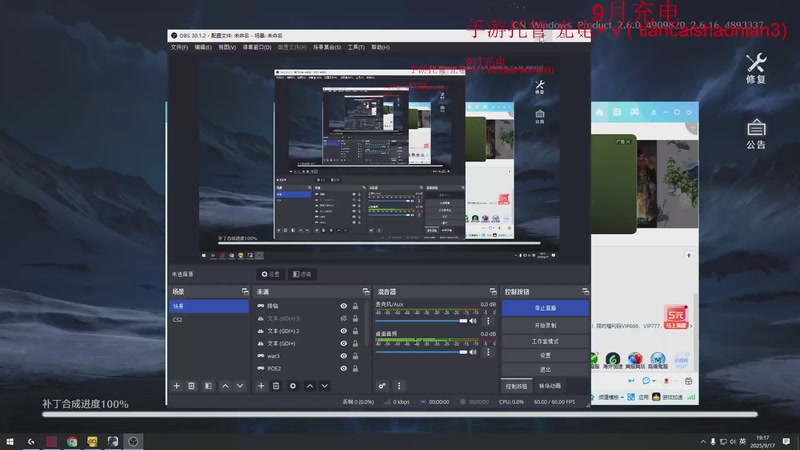Open the 场景集合(S) menu in OBS

pos(327,47)
